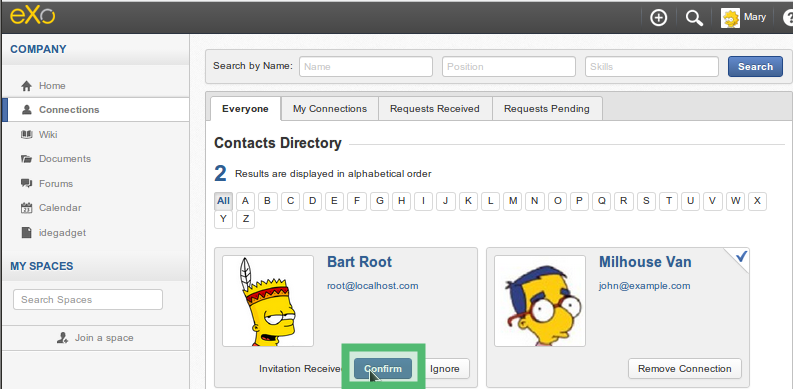This screenshot has width=793, height=389.
Task: Open Wiki from the sidebar
Action: pyautogui.click(x=48, y=135)
